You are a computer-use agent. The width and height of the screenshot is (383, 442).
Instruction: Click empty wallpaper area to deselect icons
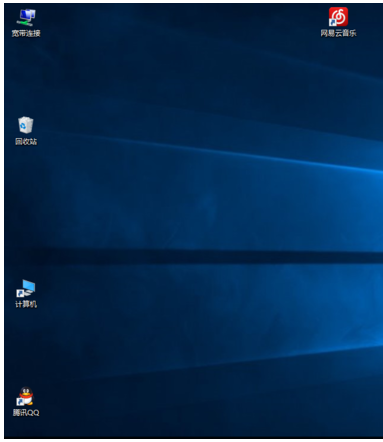coord(200,200)
